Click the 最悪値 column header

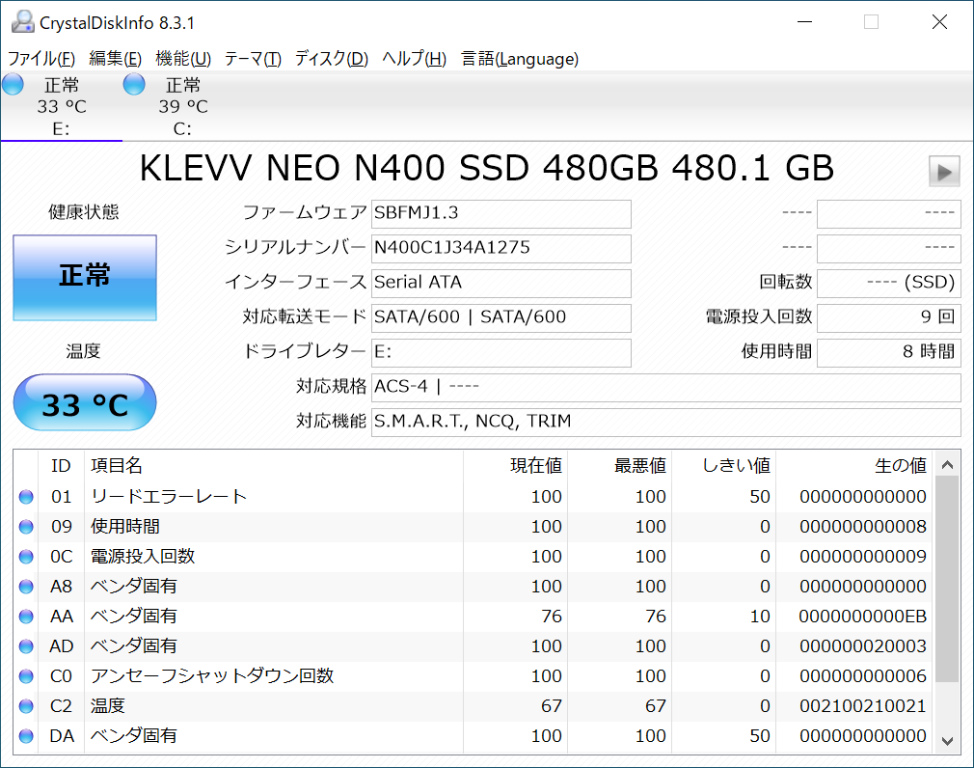point(619,466)
